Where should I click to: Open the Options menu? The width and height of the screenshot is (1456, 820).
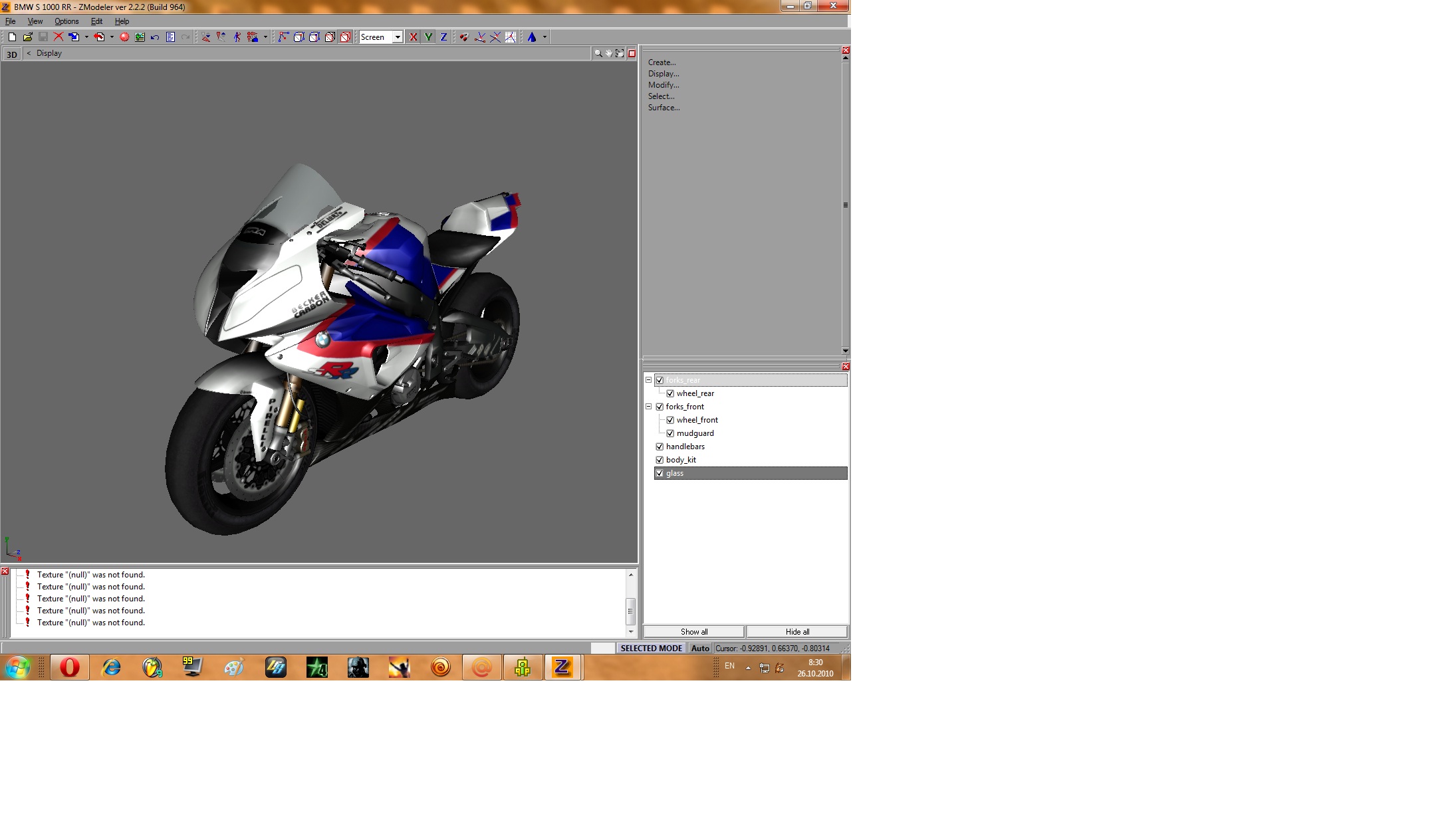tap(66, 21)
